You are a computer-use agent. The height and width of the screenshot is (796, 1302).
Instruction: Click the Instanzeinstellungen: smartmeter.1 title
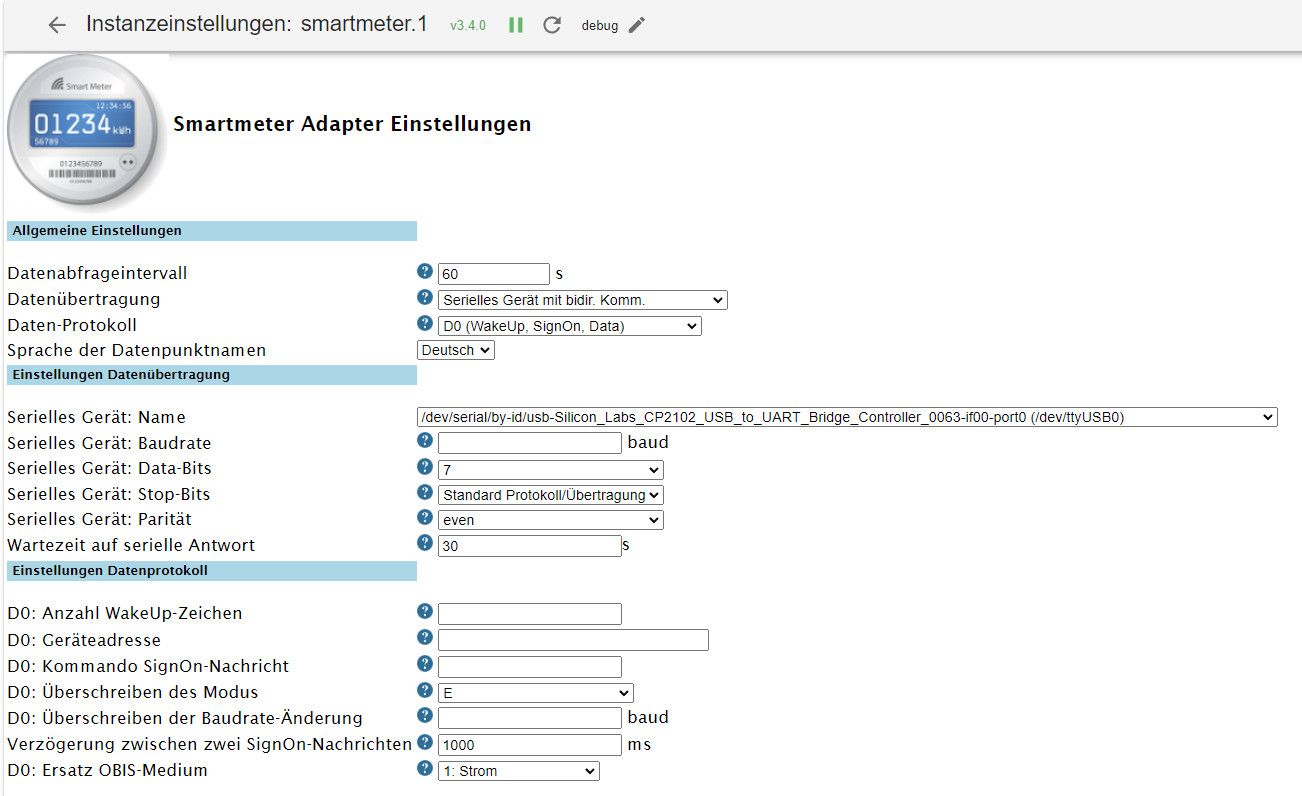pyautogui.click(x=257, y=24)
